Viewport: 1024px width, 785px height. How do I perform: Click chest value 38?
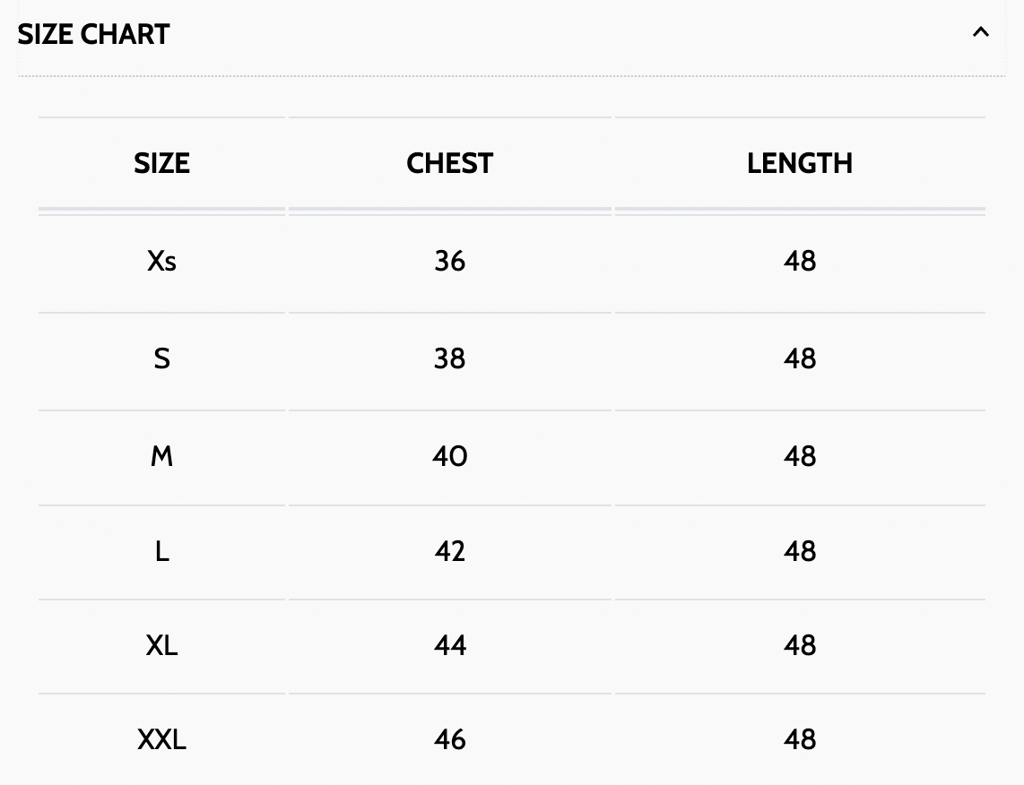coord(450,358)
